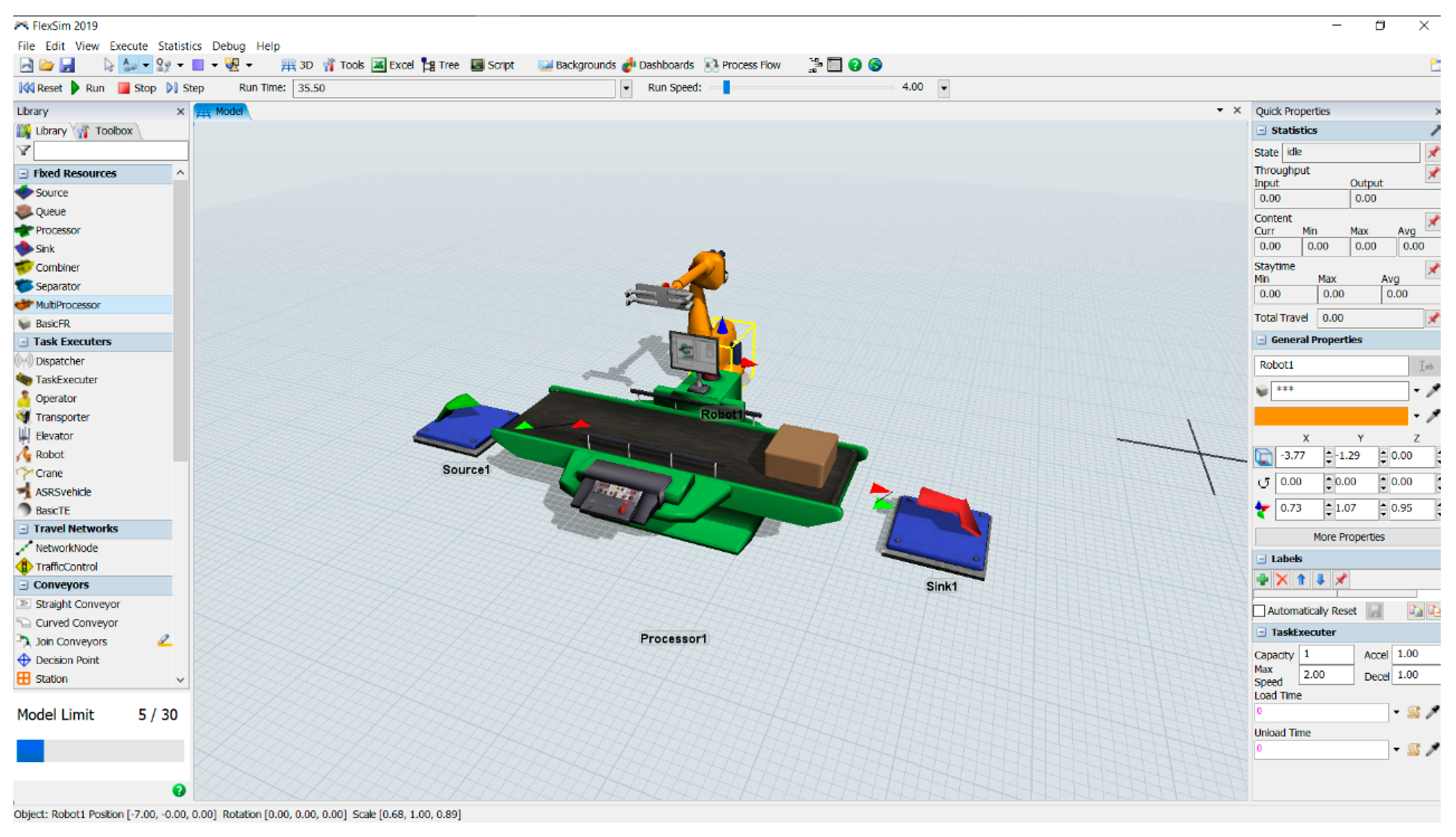Step the simulation forward one event
The image size is (1456, 837).
(x=186, y=88)
